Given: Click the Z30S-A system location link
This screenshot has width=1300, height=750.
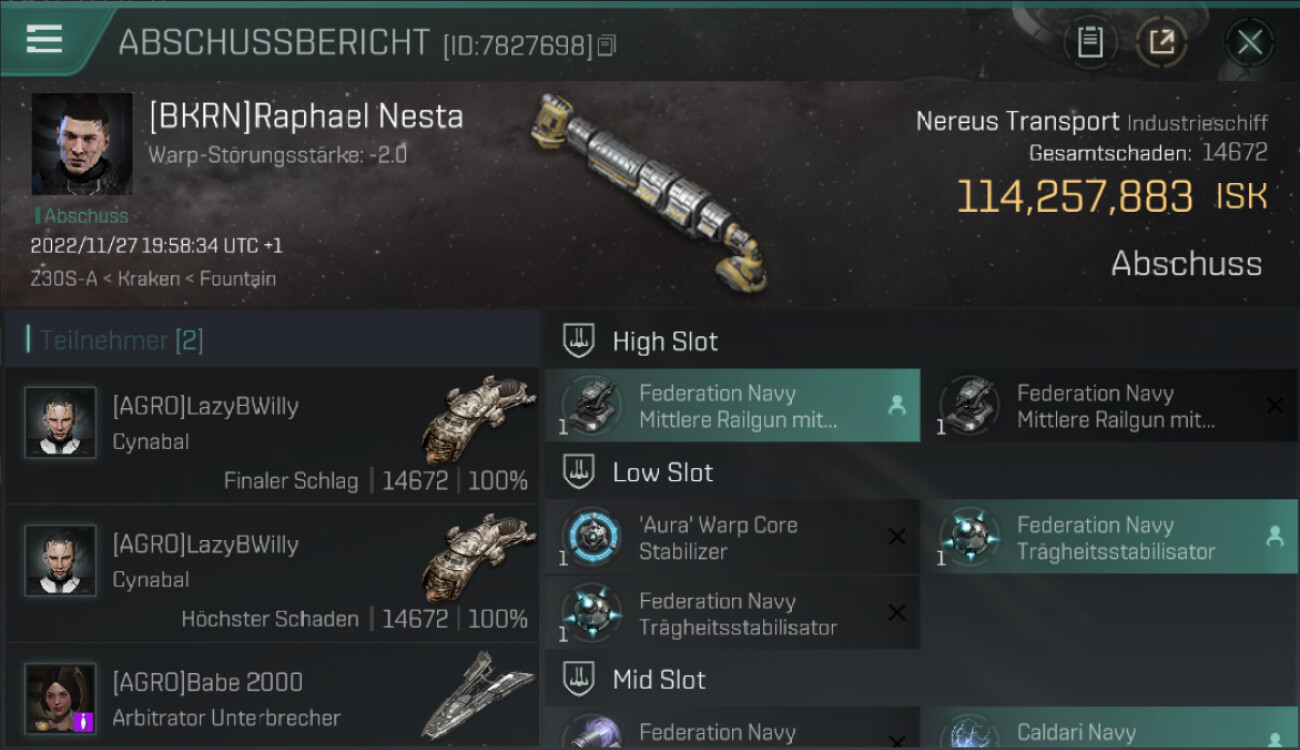Looking at the screenshot, I should point(65,278).
